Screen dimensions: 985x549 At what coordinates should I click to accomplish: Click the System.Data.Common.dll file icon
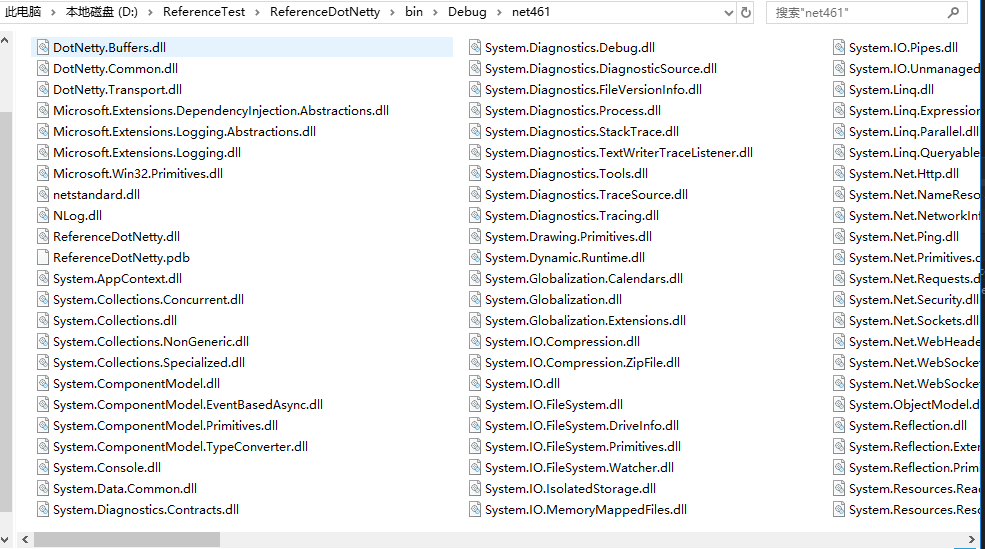coord(43,489)
